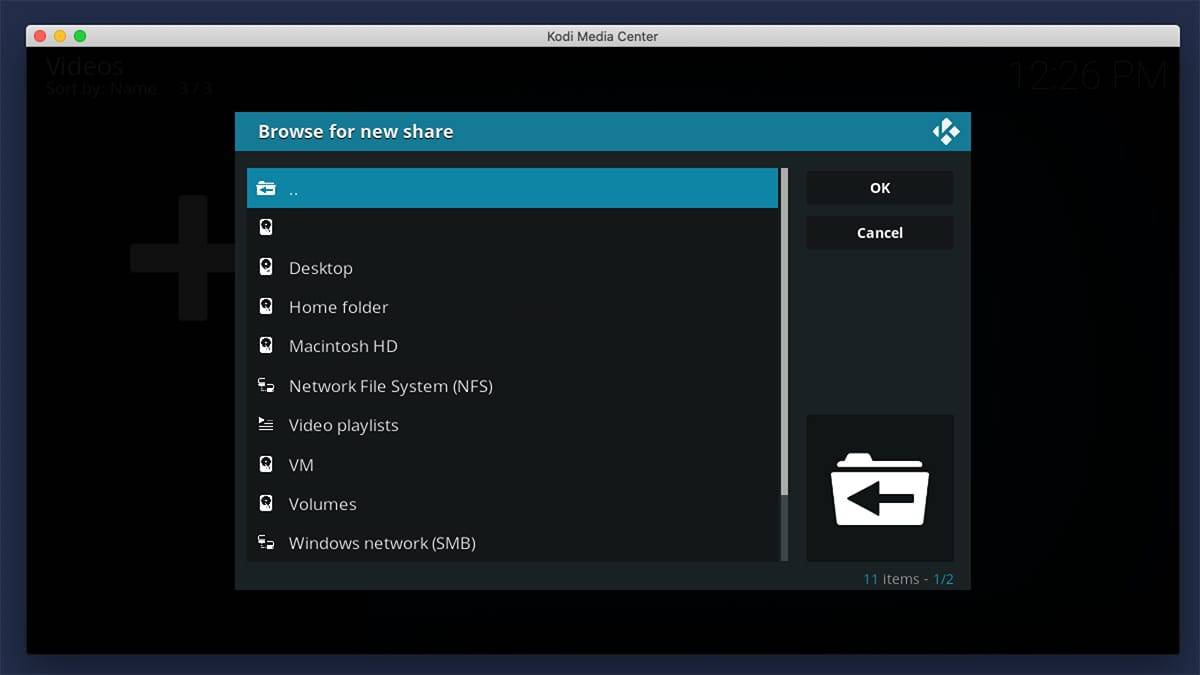
Task: Select the Video playlists entry
Action: (343, 425)
